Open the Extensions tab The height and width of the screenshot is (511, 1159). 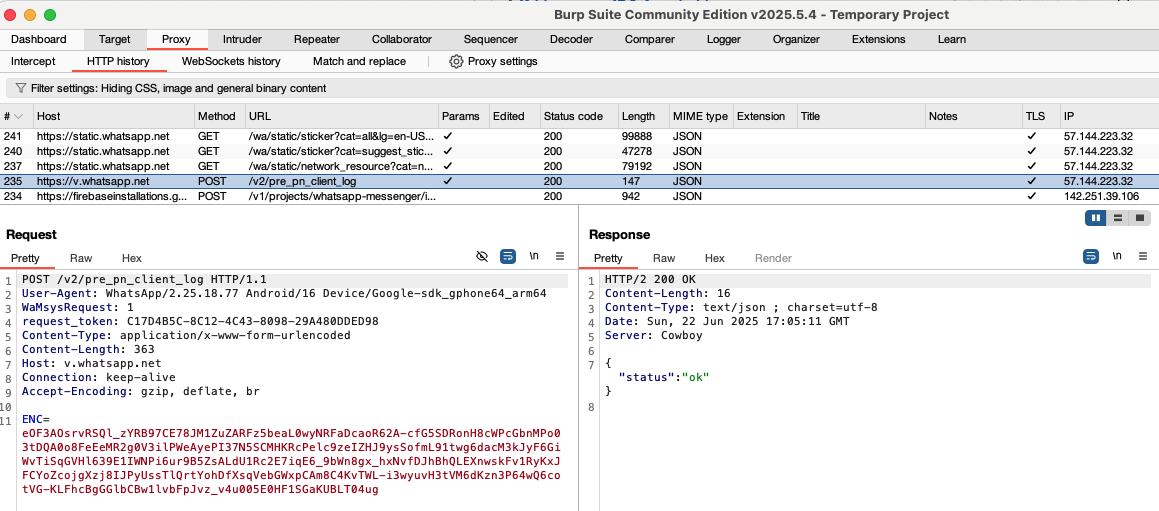pos(878,39)
